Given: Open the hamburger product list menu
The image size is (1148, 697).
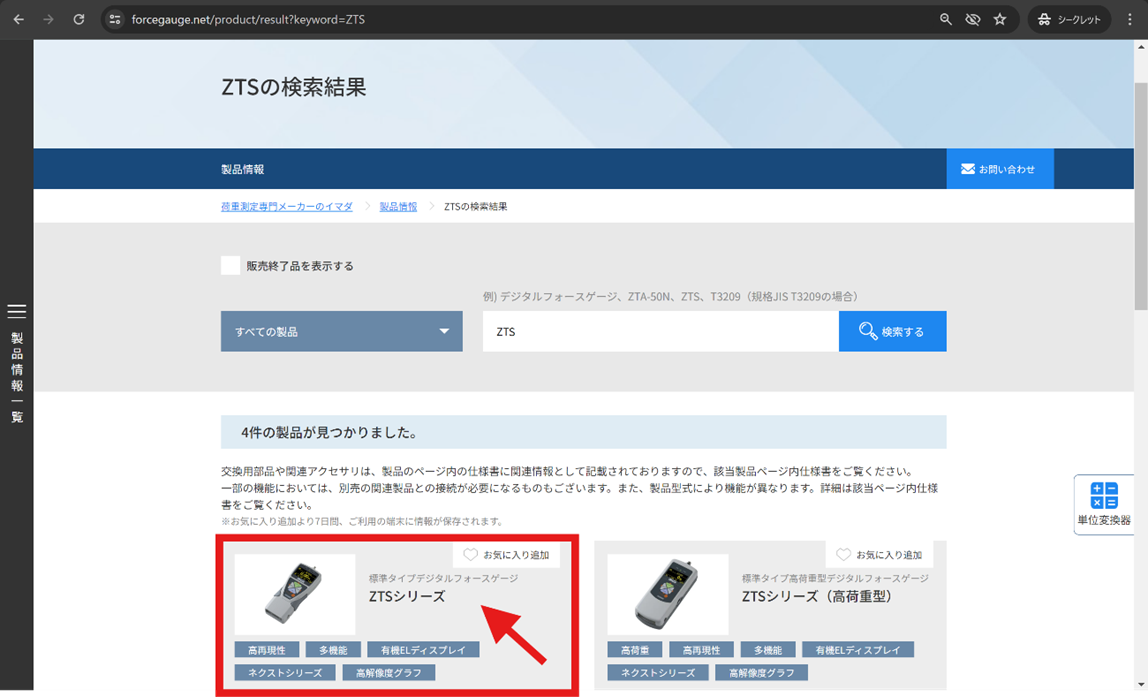Looking at the screenshot, I should click(16, 312).
